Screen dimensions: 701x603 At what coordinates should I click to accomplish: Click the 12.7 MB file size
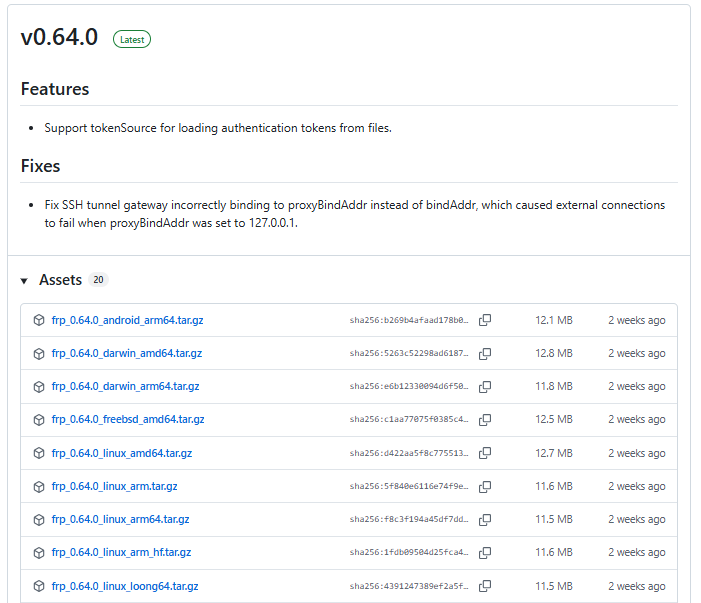pos(554,453)
